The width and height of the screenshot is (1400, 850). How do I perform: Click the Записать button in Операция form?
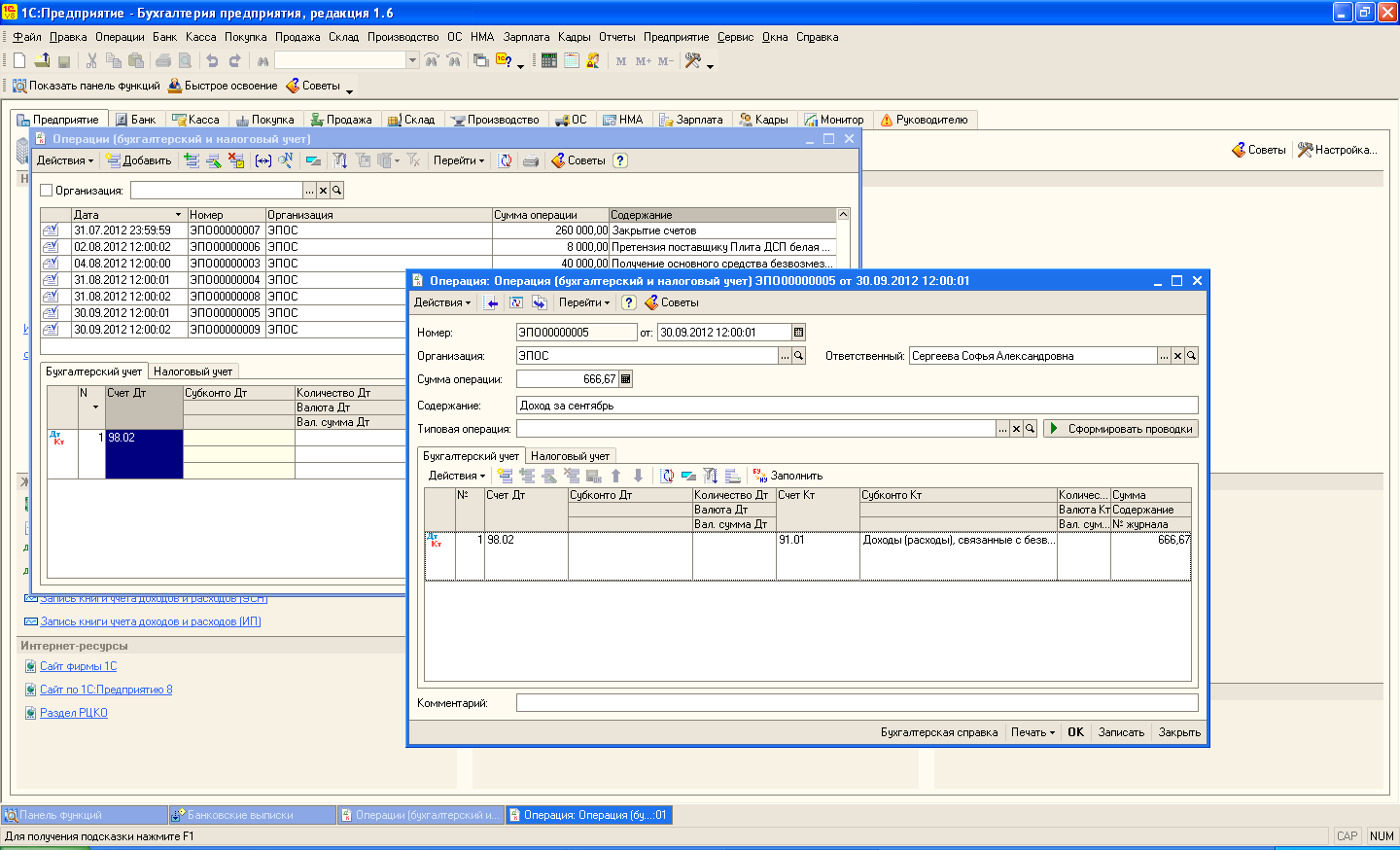pyautogui.click(x=1121, y=732)
